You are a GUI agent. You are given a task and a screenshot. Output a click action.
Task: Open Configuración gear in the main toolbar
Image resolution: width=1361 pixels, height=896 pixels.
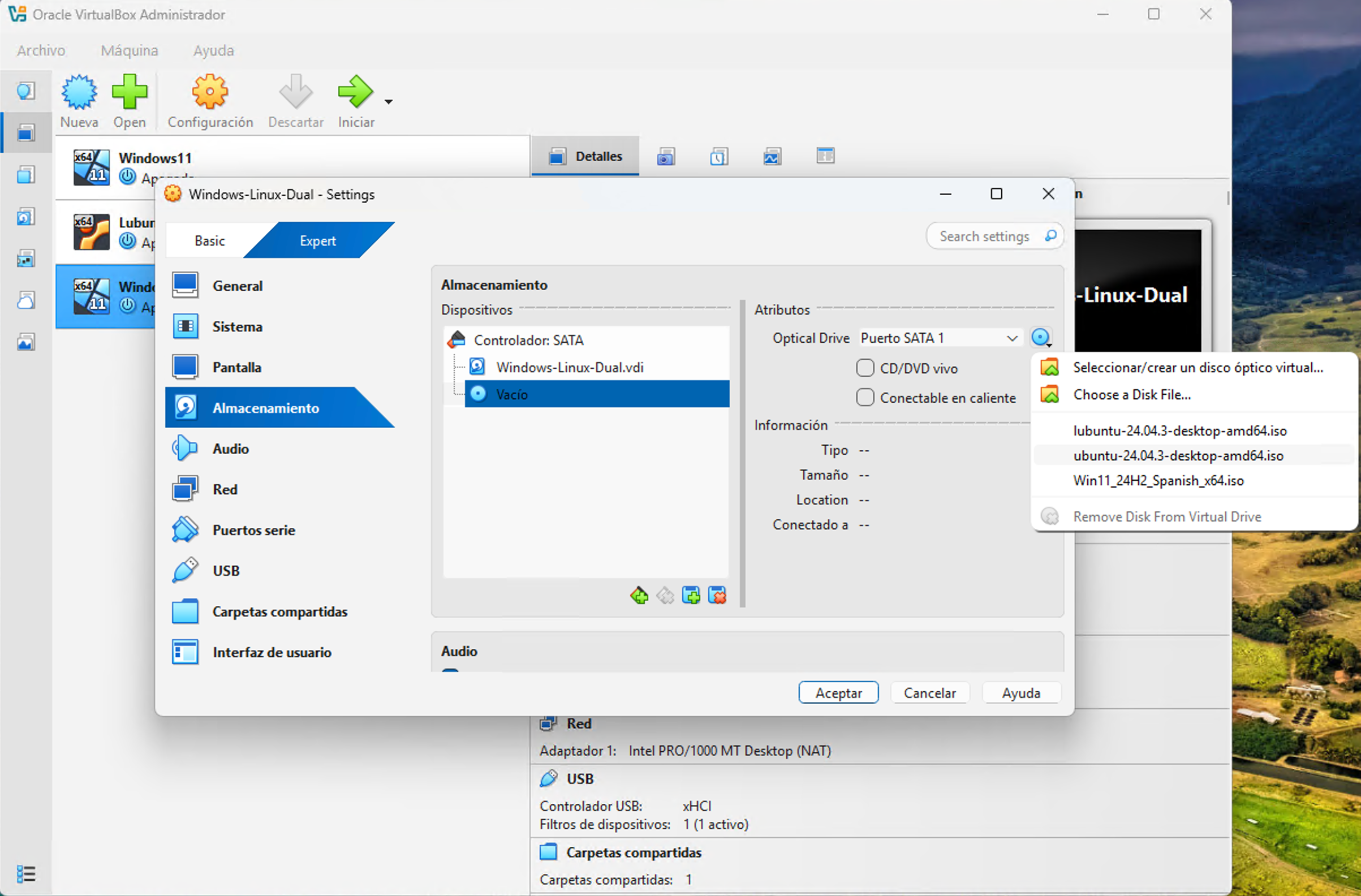pyautogui.click(x=210, y=92)
